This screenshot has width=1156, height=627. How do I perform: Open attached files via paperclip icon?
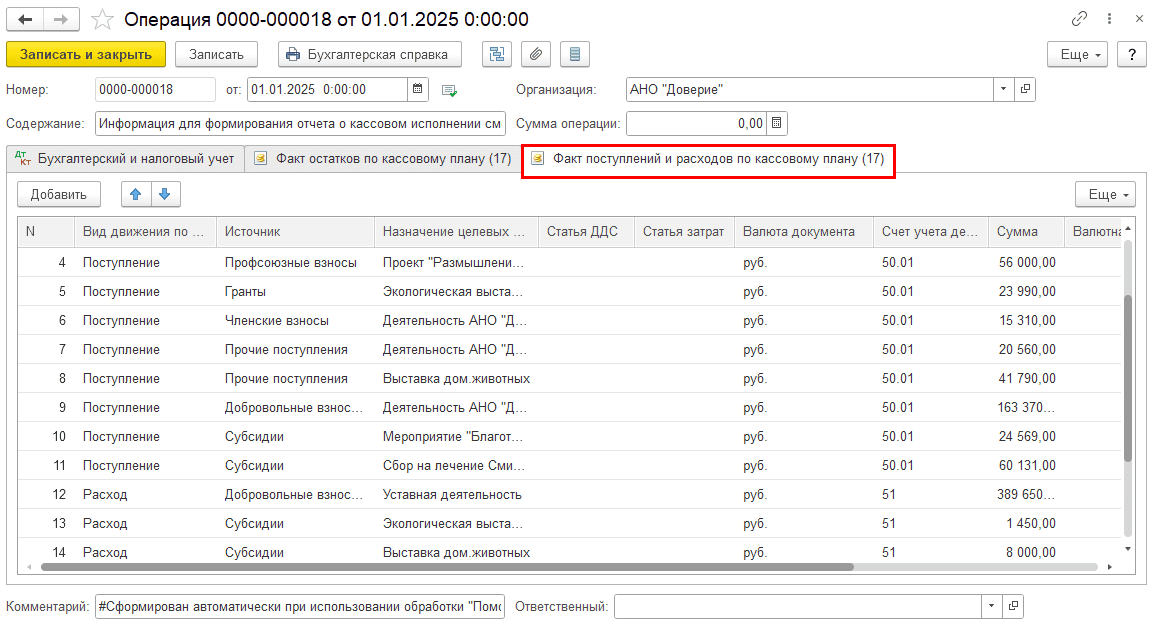[x=535, y=54]
